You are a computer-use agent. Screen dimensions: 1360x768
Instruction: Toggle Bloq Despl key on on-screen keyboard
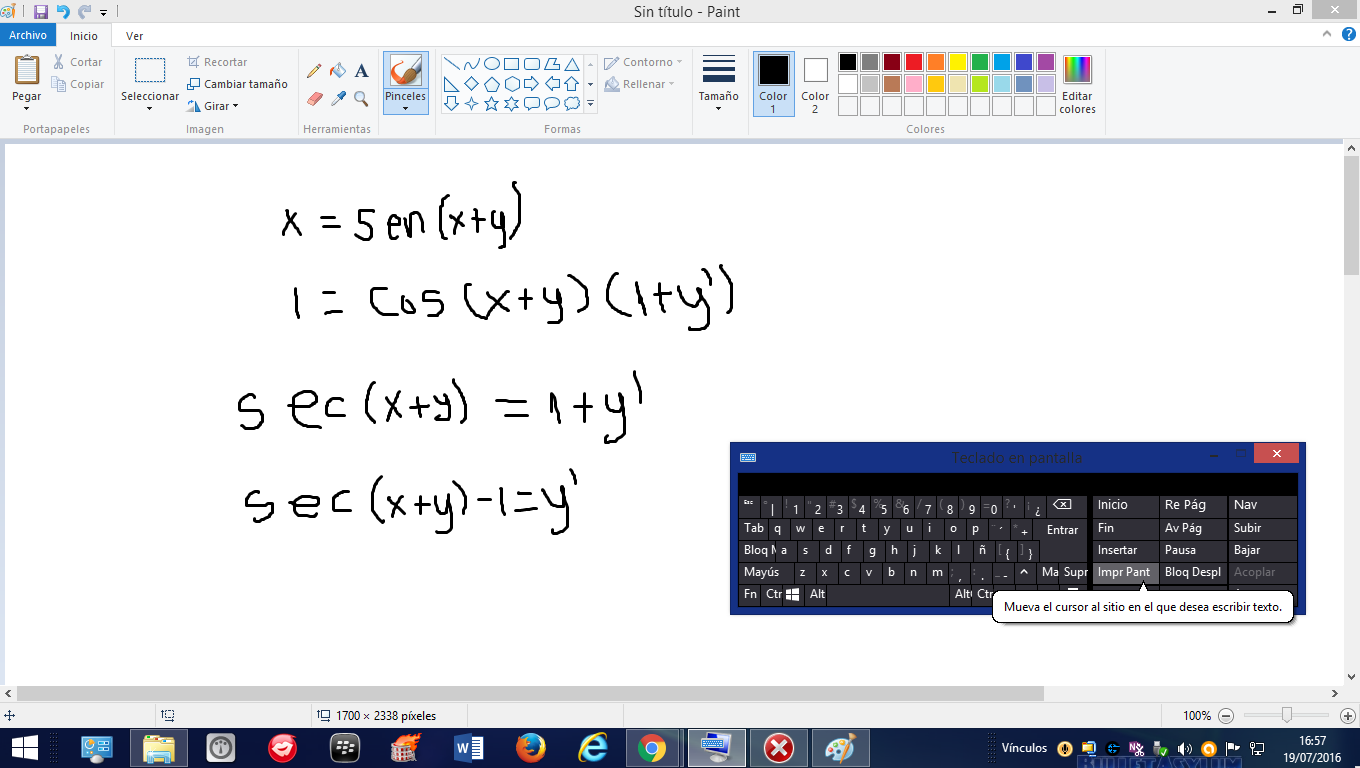click(1192, 572)
